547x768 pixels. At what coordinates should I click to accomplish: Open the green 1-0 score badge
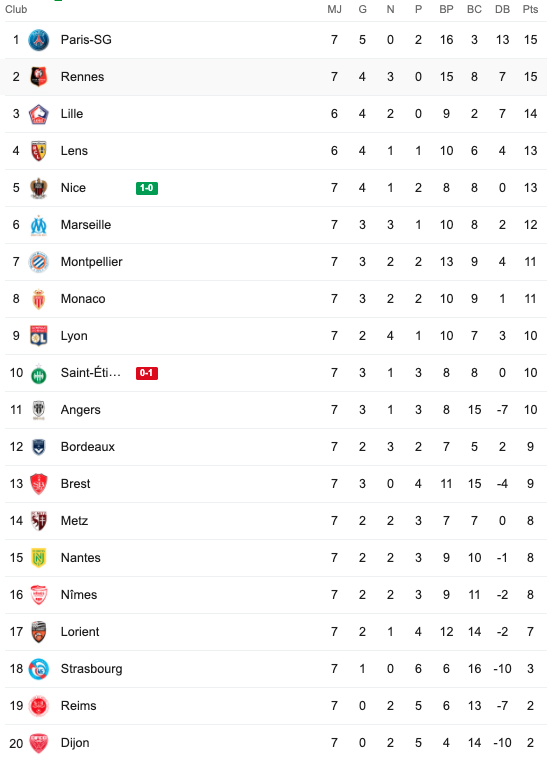(147, 188)
